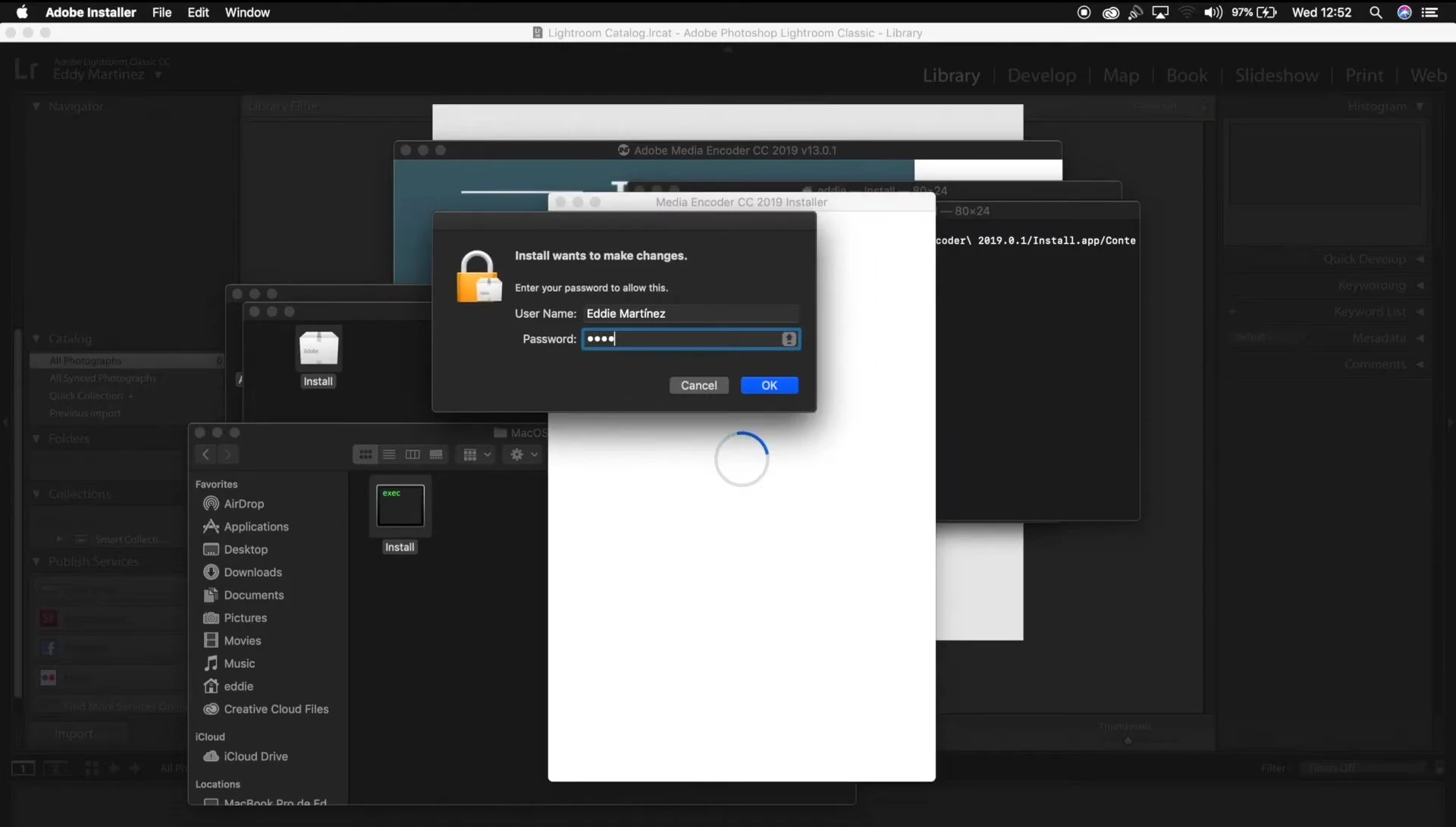Open the Apple menu

22,12
